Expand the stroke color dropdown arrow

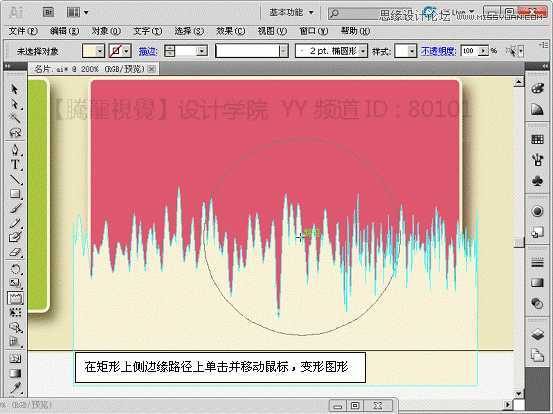click(x=126, y=51)
